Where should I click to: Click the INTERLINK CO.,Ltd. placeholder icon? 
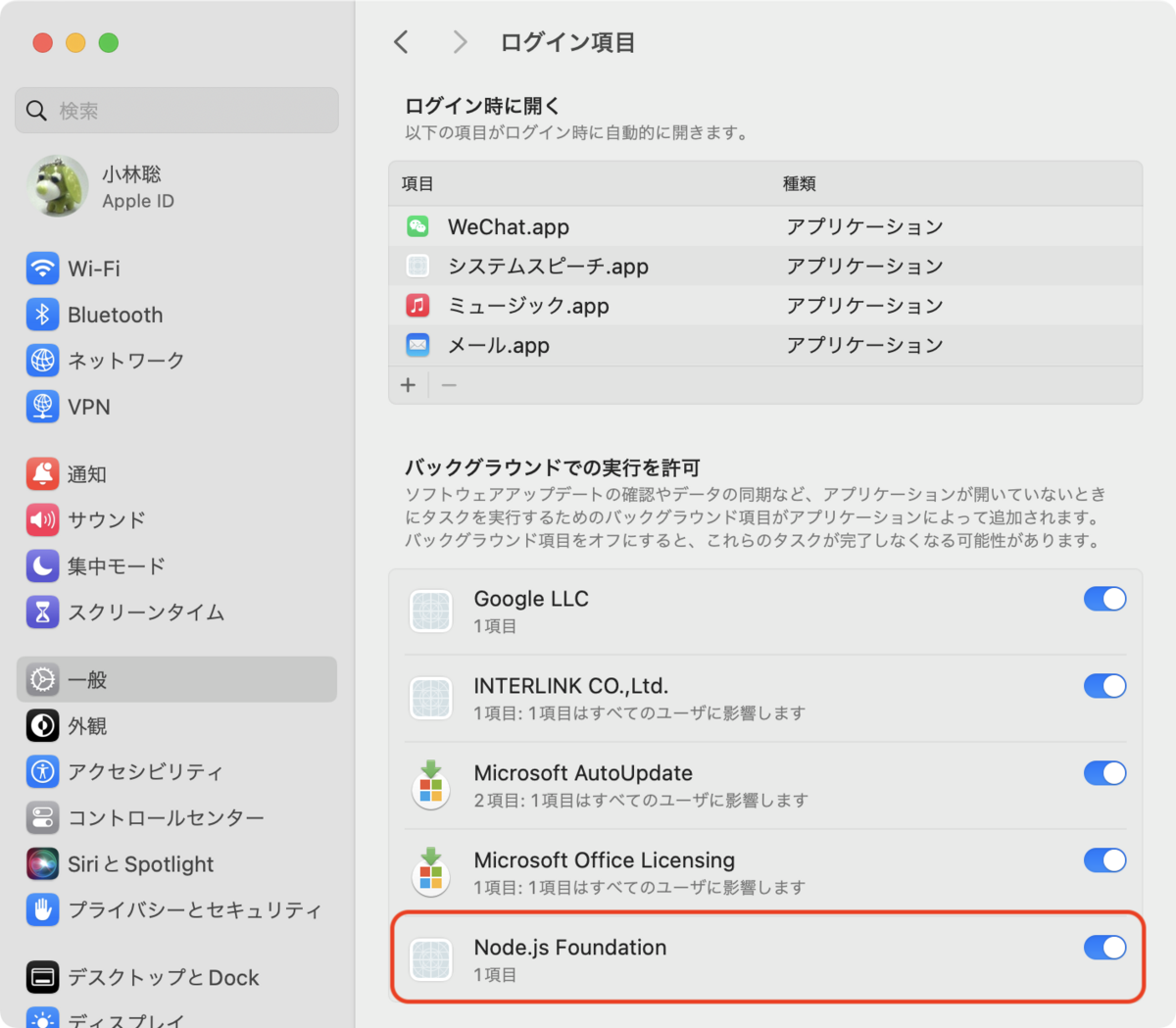[431, 699]
